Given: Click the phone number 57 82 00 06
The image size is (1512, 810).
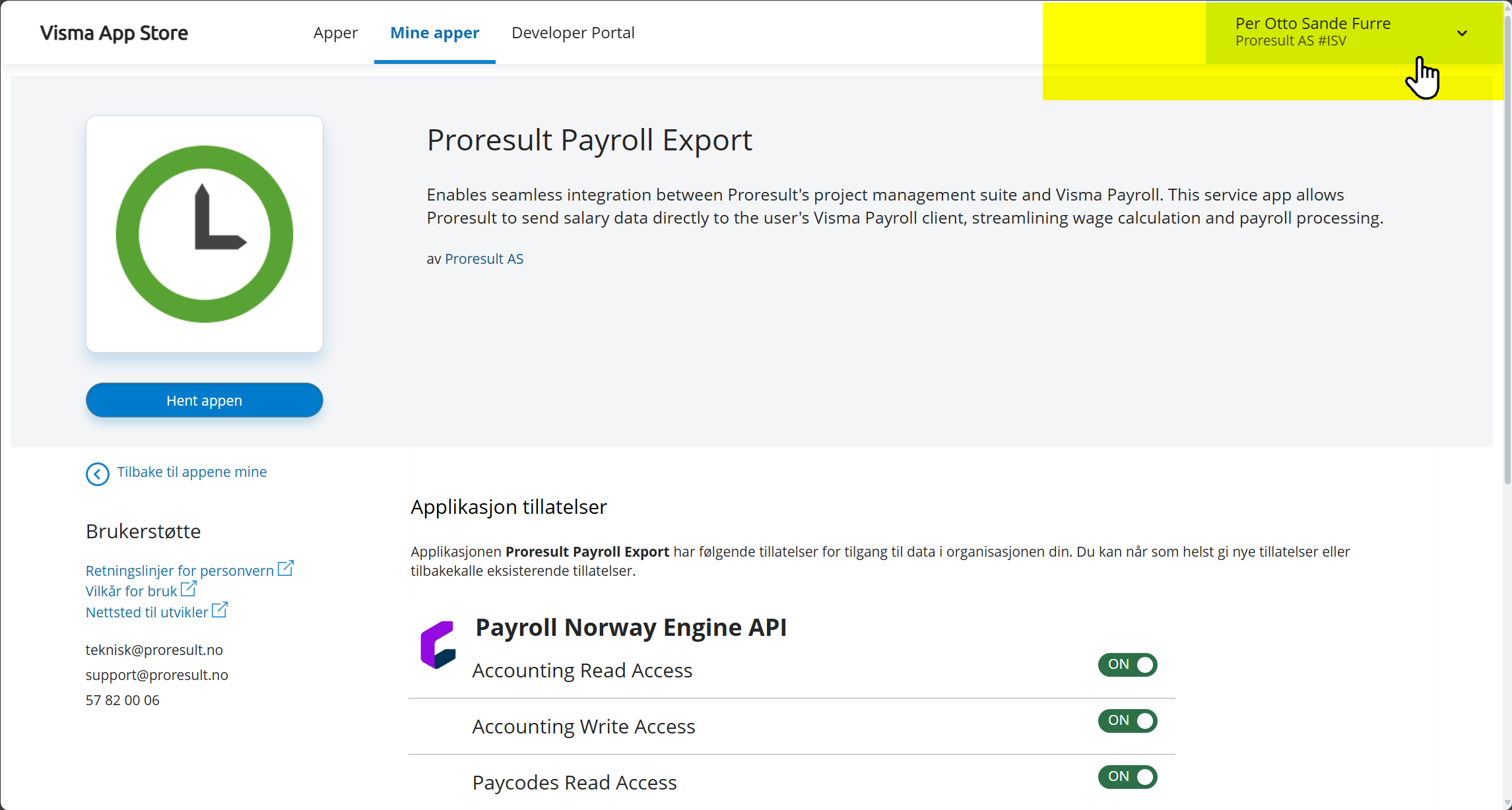Looking at the screenshot, I should [123, 700].
